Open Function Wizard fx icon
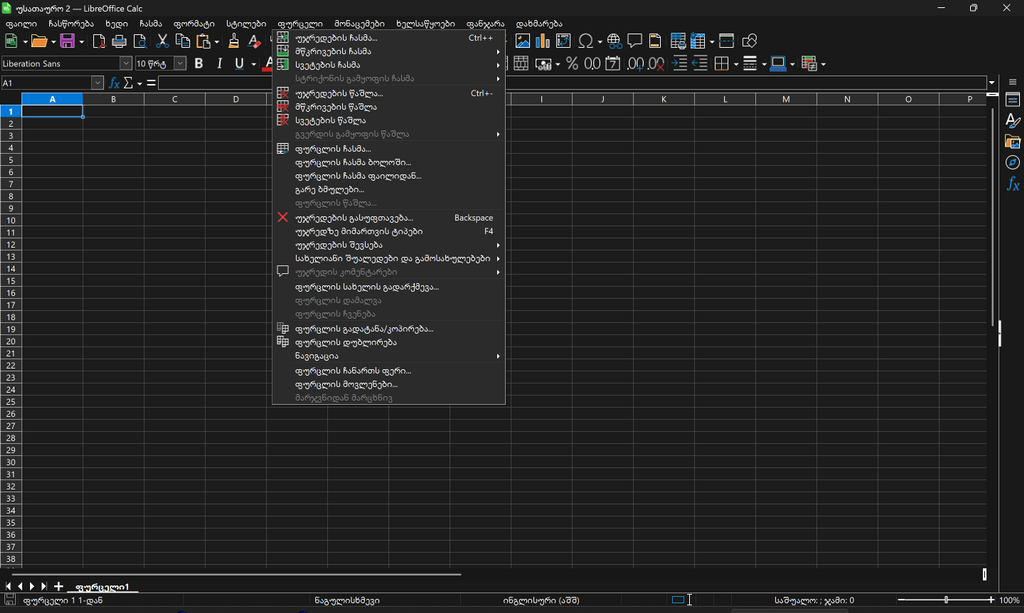Viewport: 1024px width, 613px height. 114,83
